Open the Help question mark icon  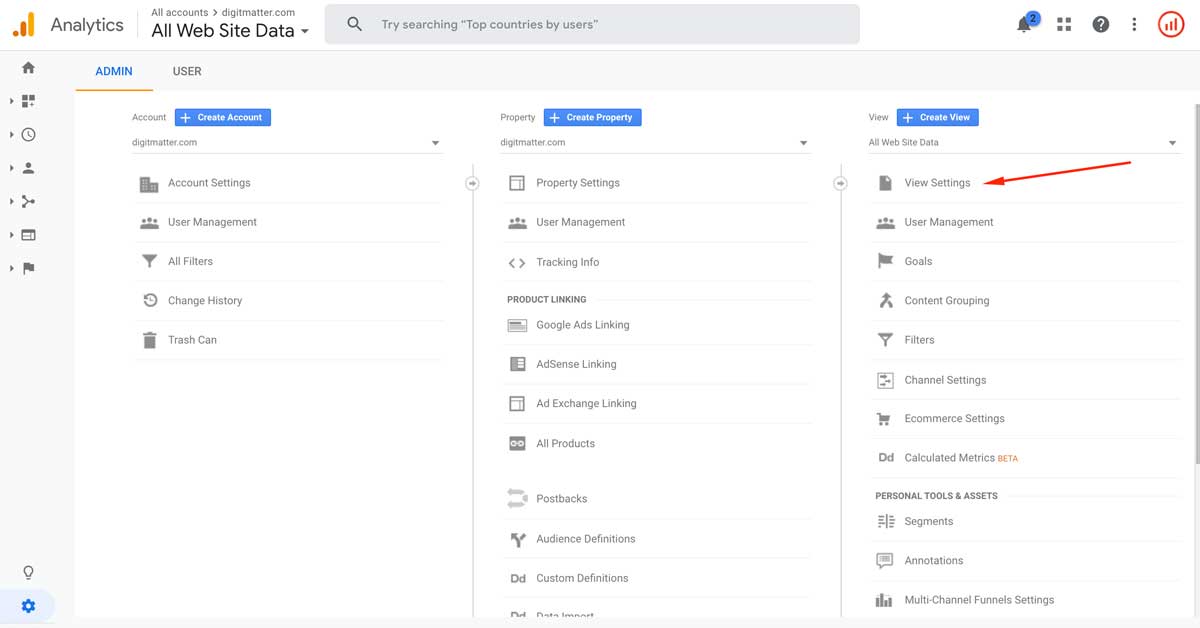(1101, 24)
